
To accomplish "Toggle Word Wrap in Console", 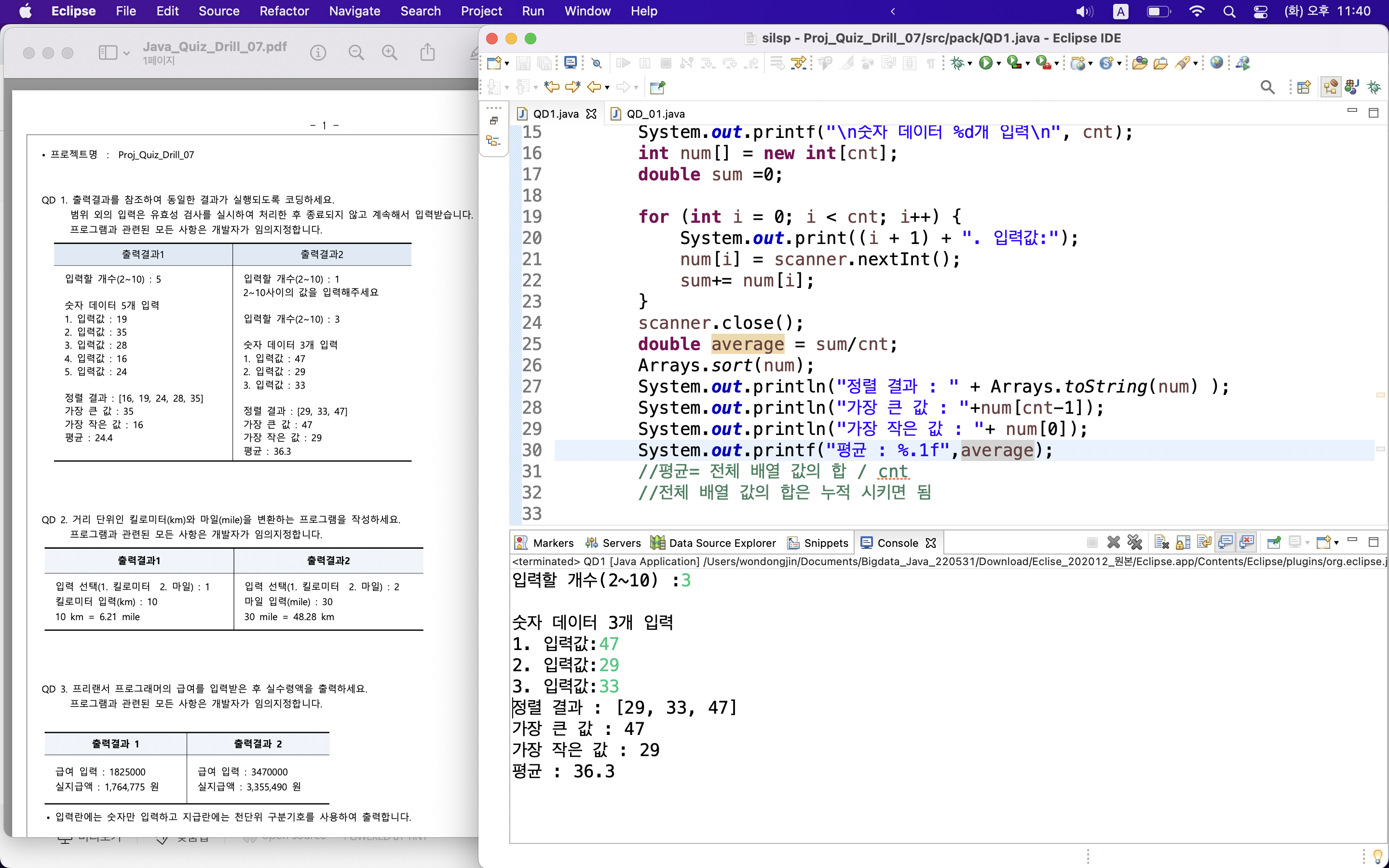I will point(1204,542).
